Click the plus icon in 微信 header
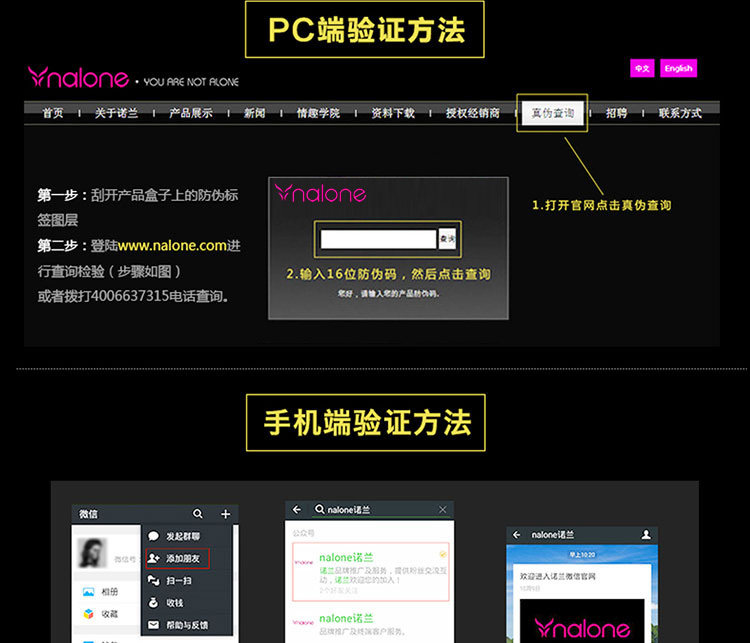750x643 pixels. [226, 514]
